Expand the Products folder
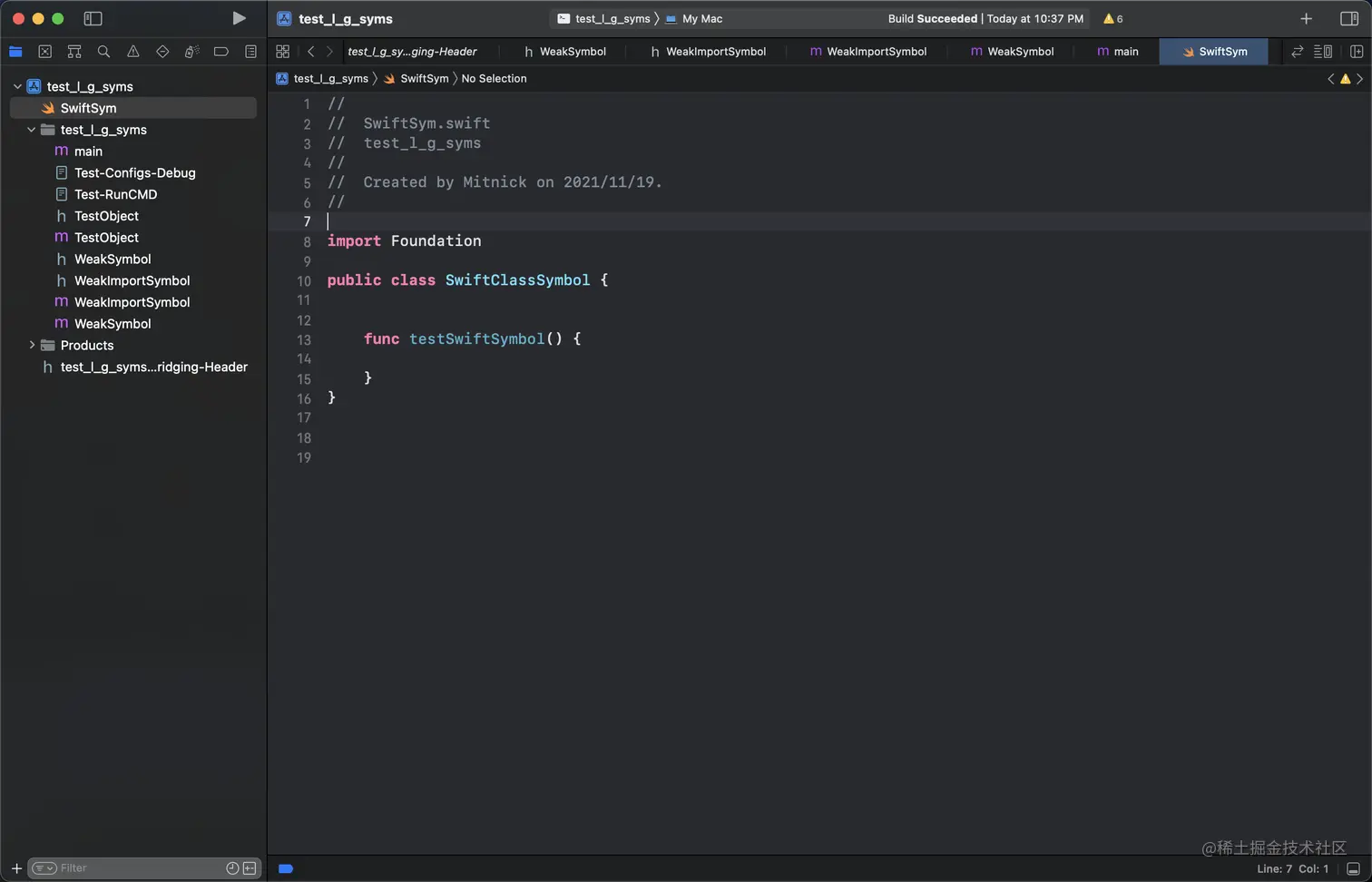 point(32,345)
